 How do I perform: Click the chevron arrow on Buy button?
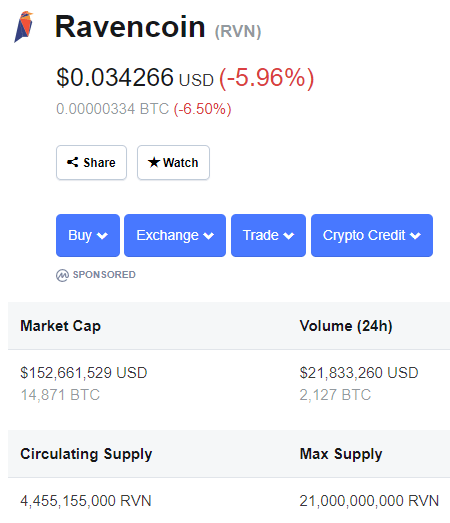(x=102, y=236)
